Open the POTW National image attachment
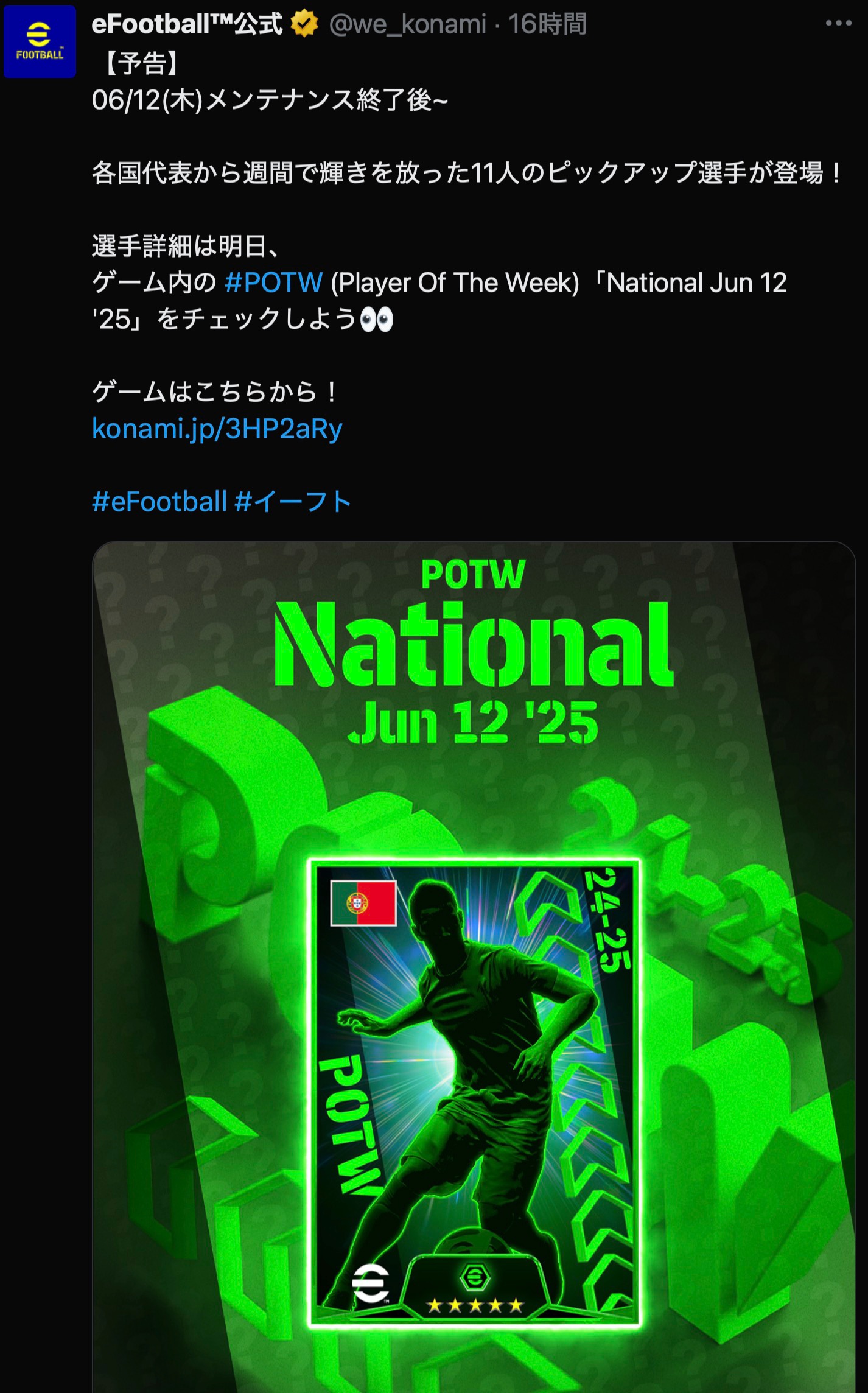868x1393 pixels. pos(474,967)
